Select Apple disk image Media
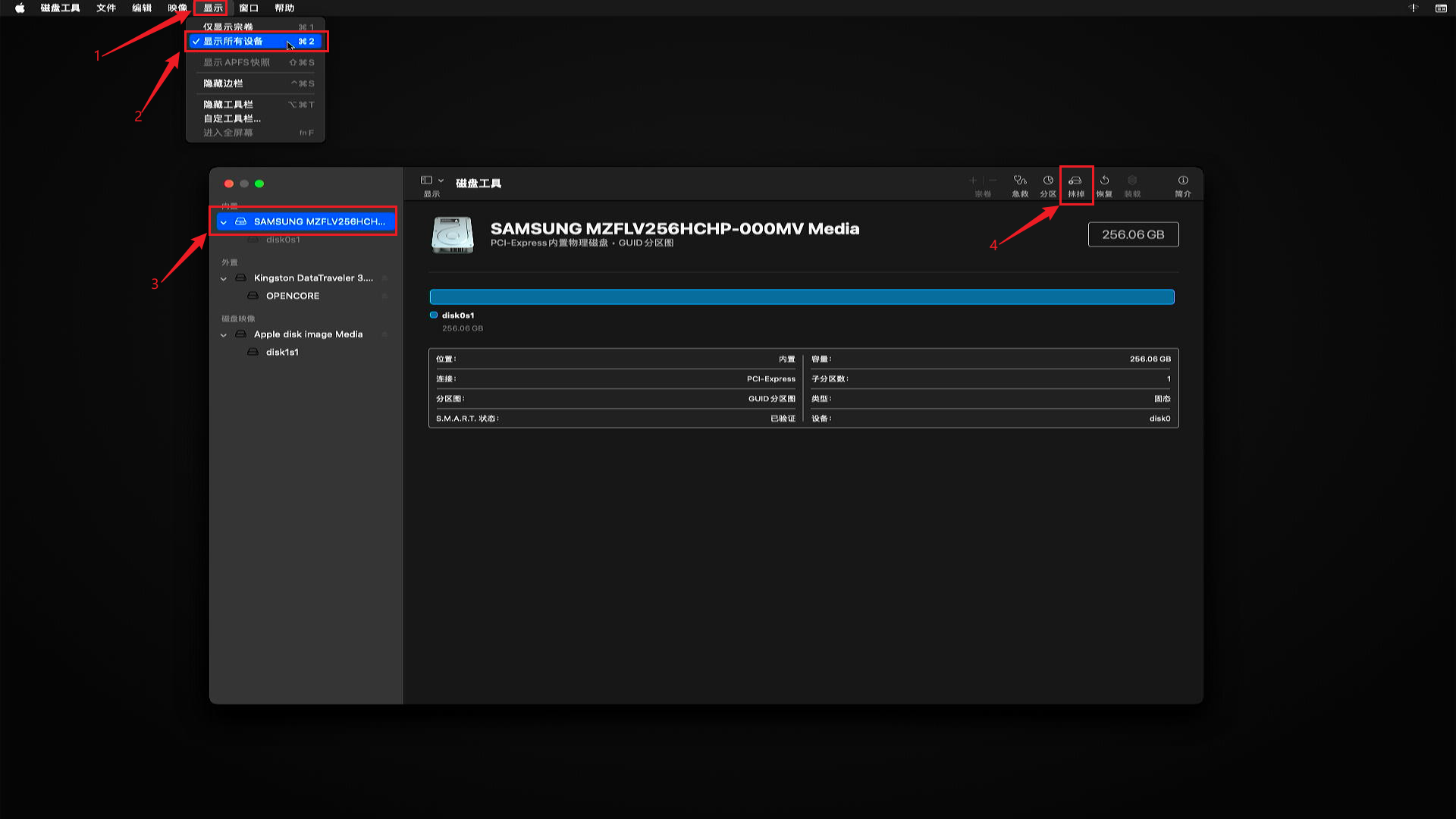The height and width of the screenshot is (819, 1456). tap(306, 334)
